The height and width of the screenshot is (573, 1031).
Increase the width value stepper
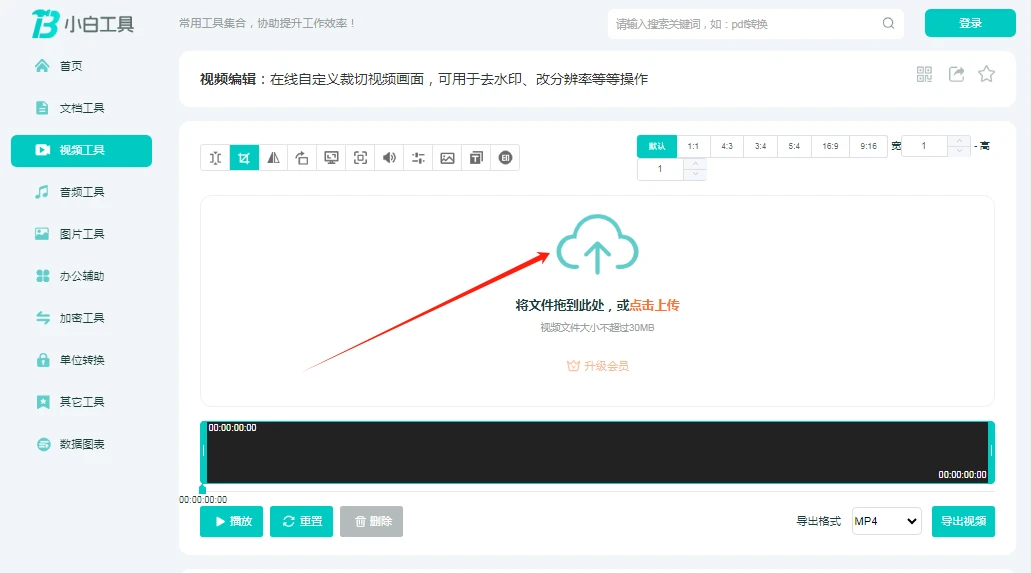pos(959,141)
